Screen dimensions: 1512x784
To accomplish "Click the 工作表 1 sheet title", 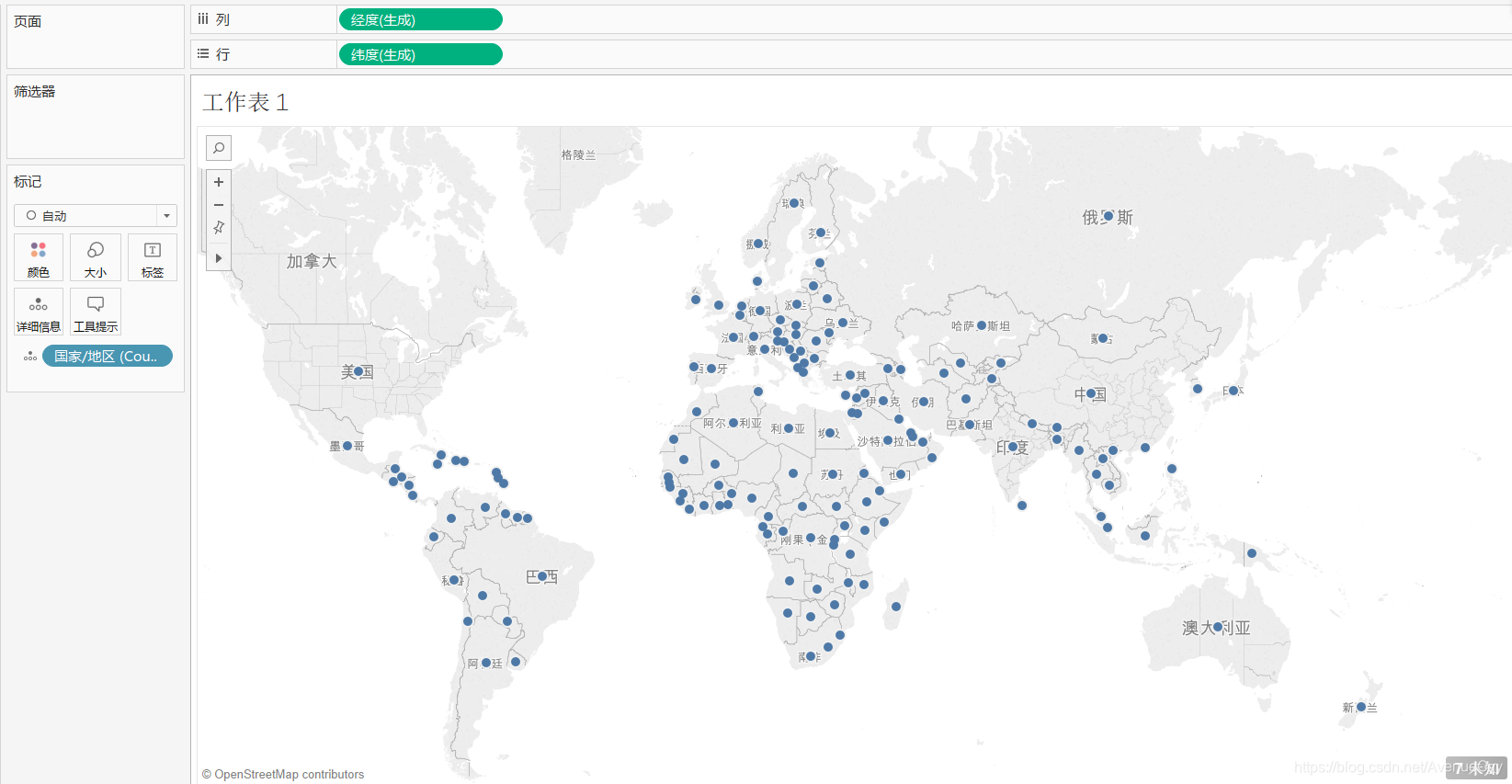I will [245, 102].
